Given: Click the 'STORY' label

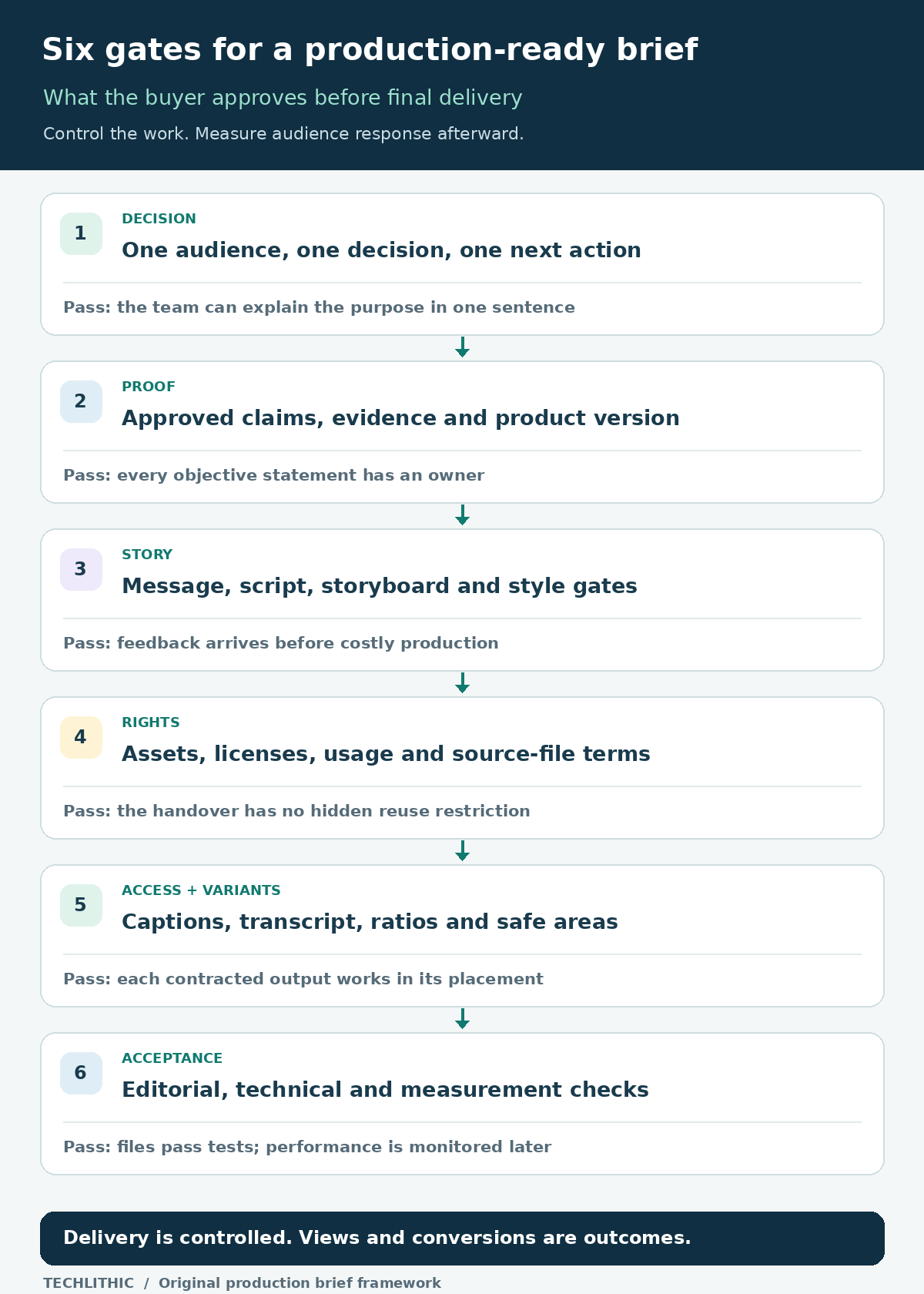Looking at the screenshot, I should pos(147,555).
